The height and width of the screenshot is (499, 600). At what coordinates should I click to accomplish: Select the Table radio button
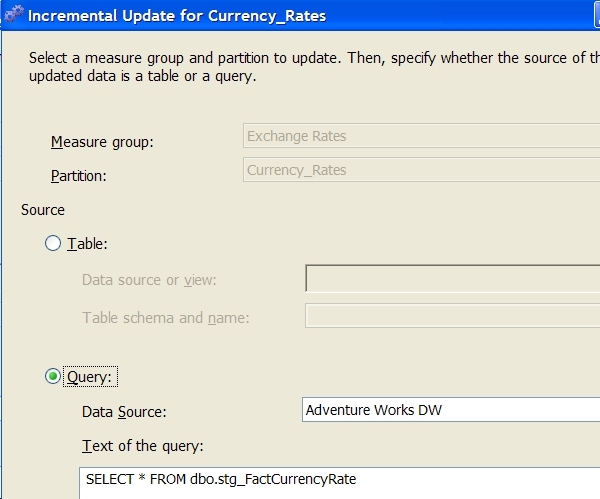coord(53,243)
